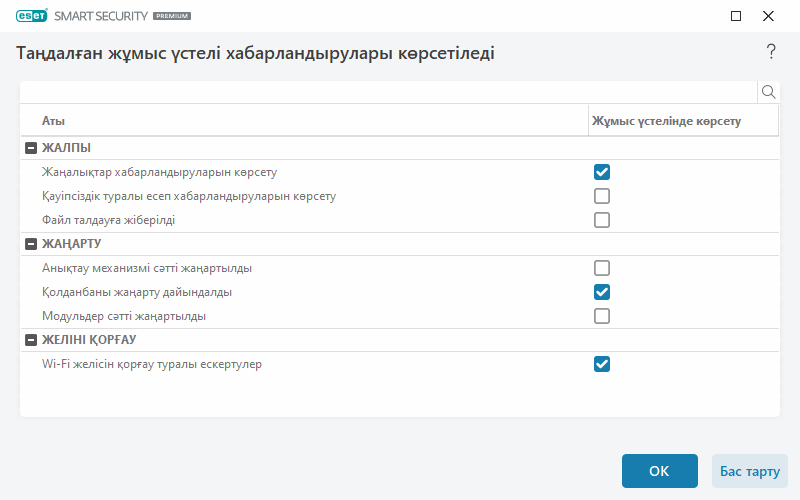Collapse the ЖАҢАРТУ section
Image resolution: width=800 pixels, height=500 pixels.
click(30, 244)
